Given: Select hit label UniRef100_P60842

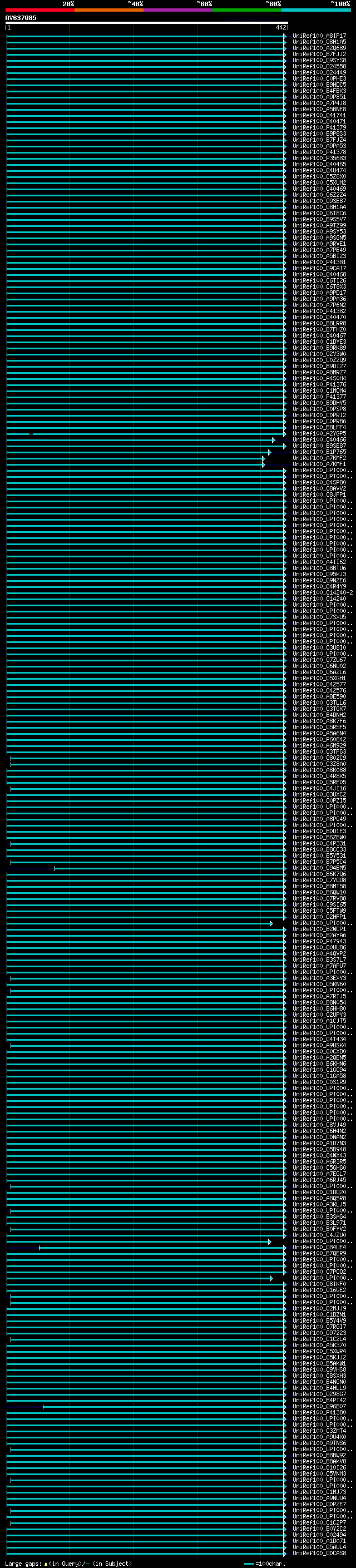Looking at the screenshot, I should coord(319,740).
